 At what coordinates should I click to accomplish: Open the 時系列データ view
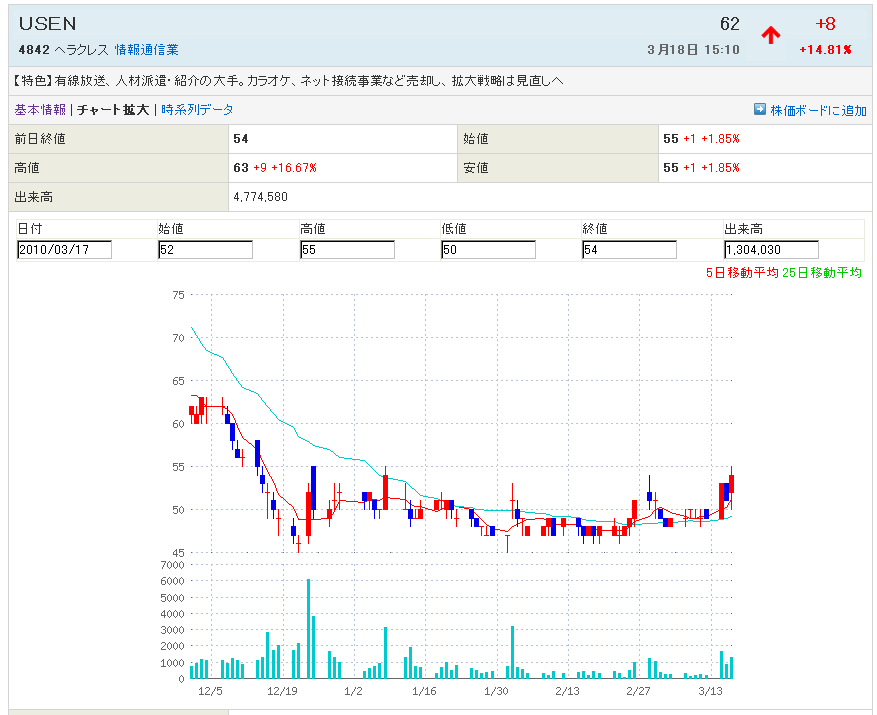pyautogui.click(x=197, y=110)
